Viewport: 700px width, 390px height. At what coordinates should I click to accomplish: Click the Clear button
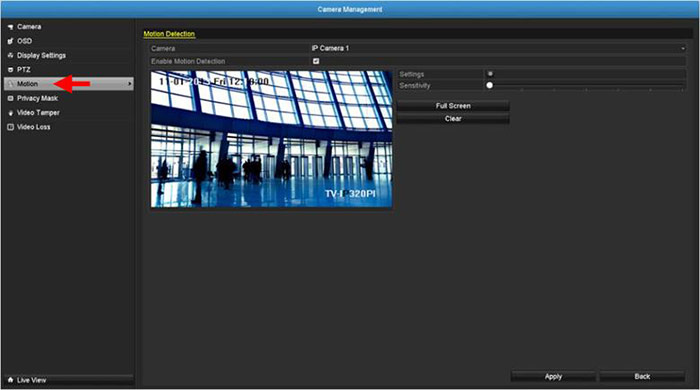tap(453, 119)
